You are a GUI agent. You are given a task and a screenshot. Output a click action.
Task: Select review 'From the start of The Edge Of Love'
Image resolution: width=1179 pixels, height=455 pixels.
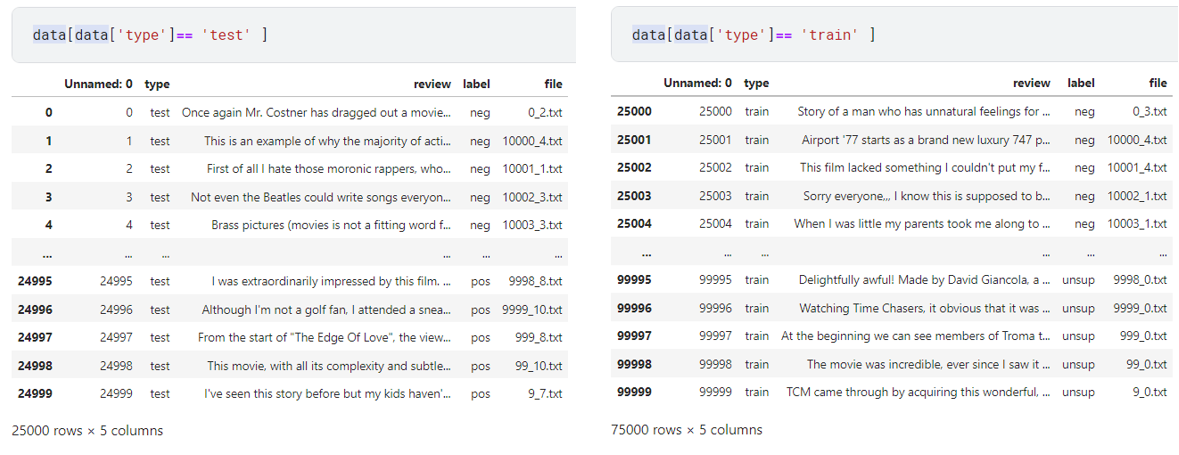pyautogui.click(x=325, y=338)
